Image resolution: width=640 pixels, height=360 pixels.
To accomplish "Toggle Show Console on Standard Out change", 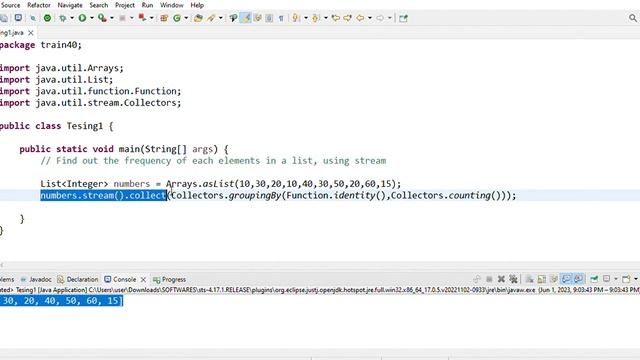I will coord(566,279).
